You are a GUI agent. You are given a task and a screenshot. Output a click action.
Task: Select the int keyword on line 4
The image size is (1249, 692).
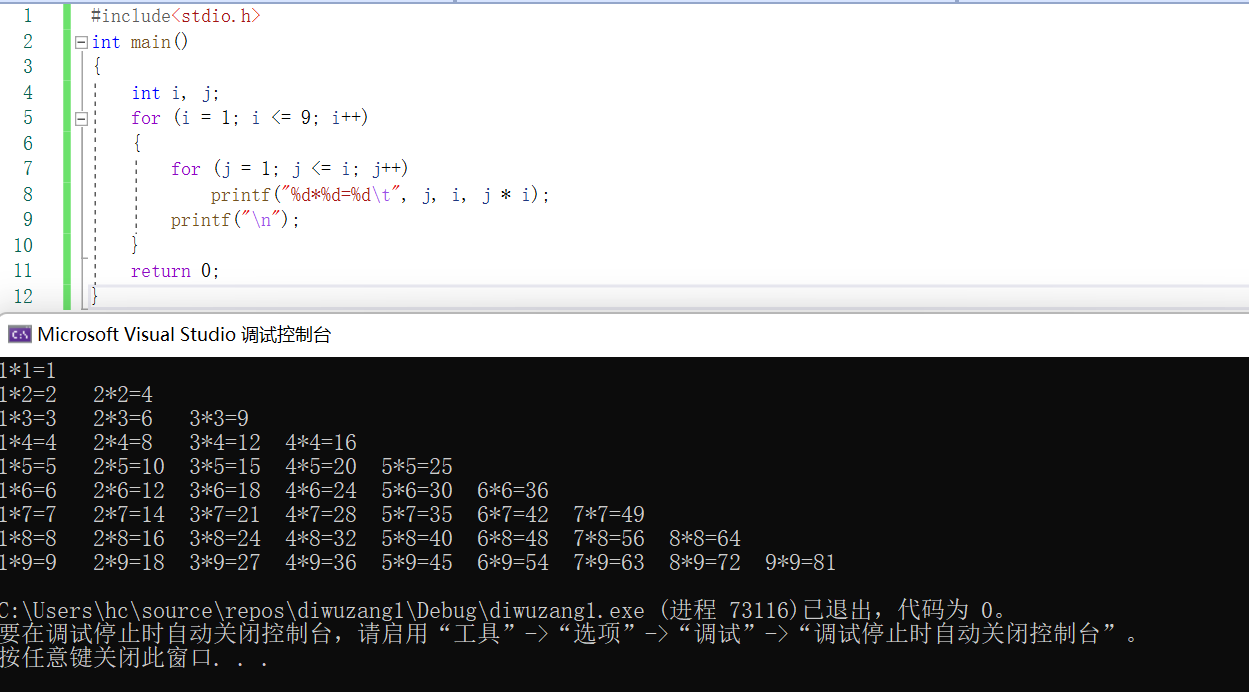[145, 92]
